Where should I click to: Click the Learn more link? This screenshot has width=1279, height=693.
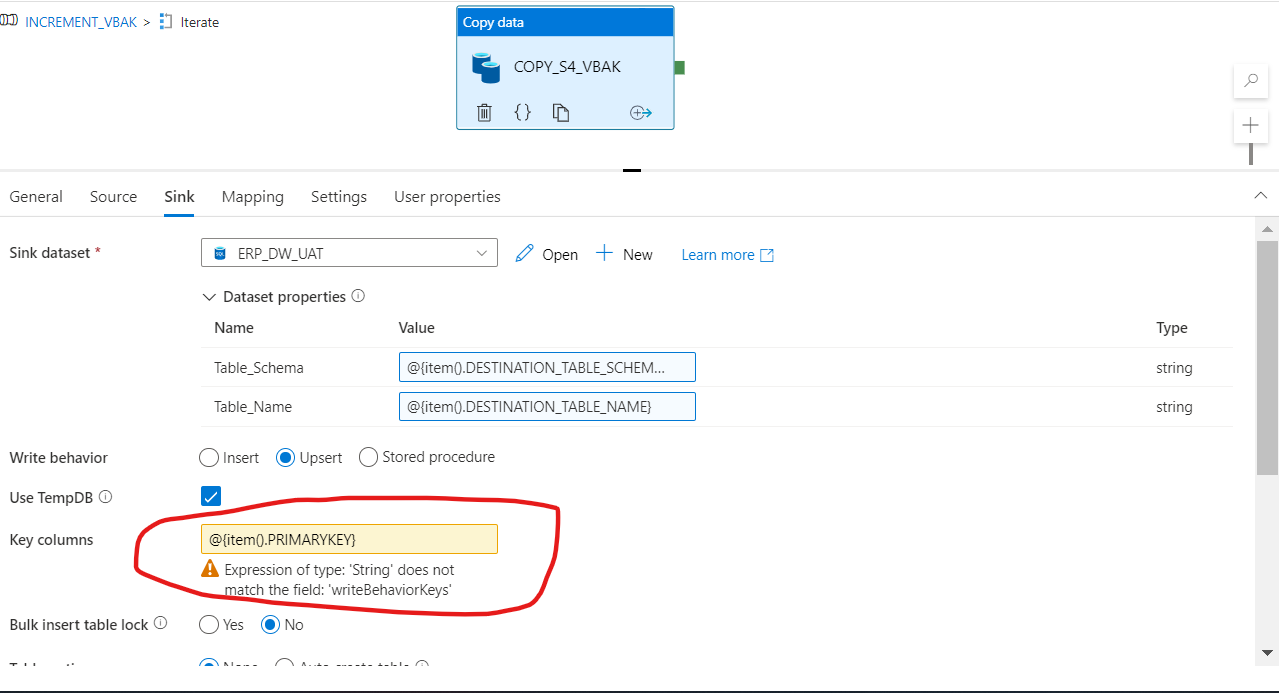coord(727,255)
